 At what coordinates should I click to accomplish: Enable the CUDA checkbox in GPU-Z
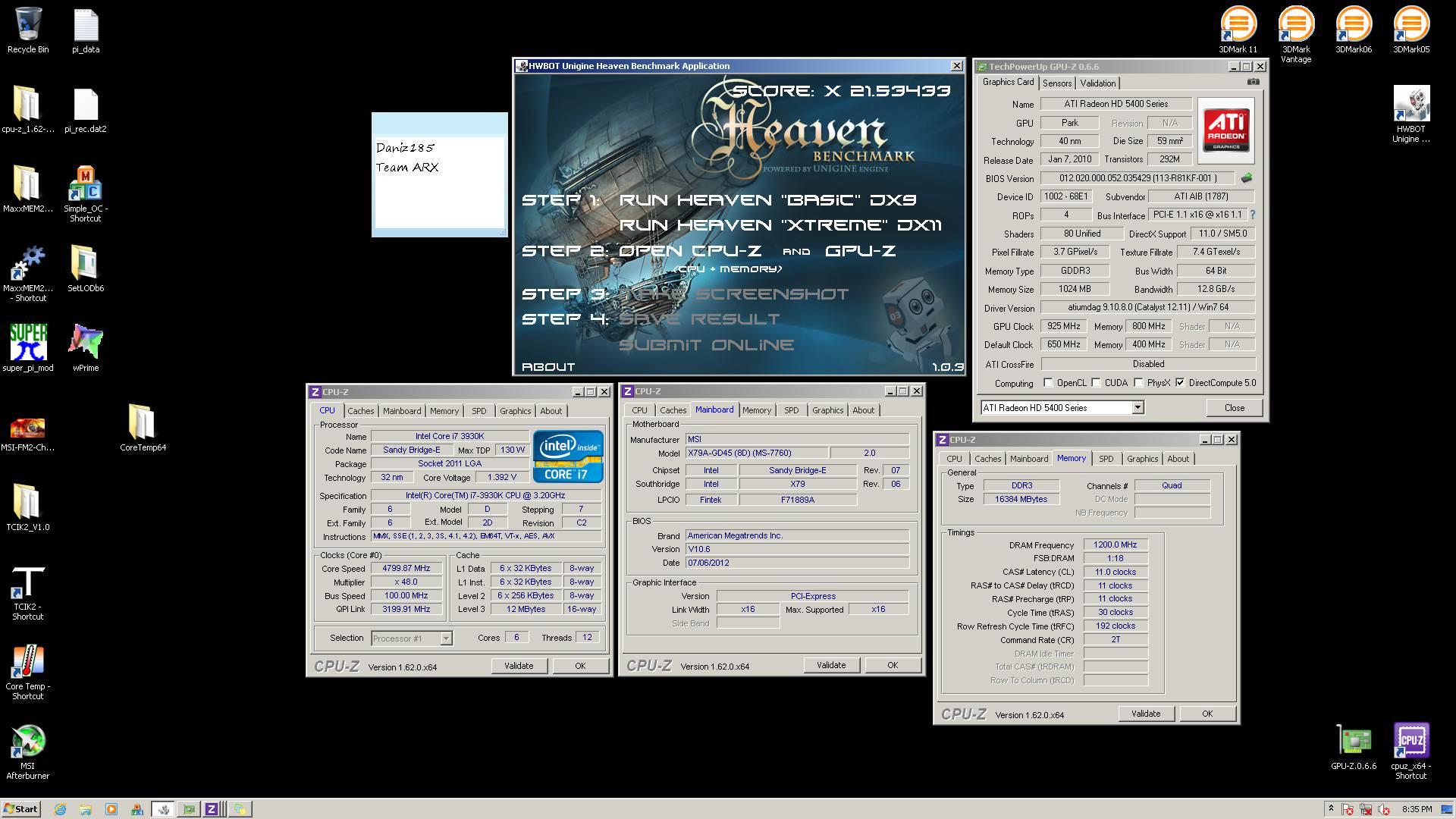point(1096,383)
